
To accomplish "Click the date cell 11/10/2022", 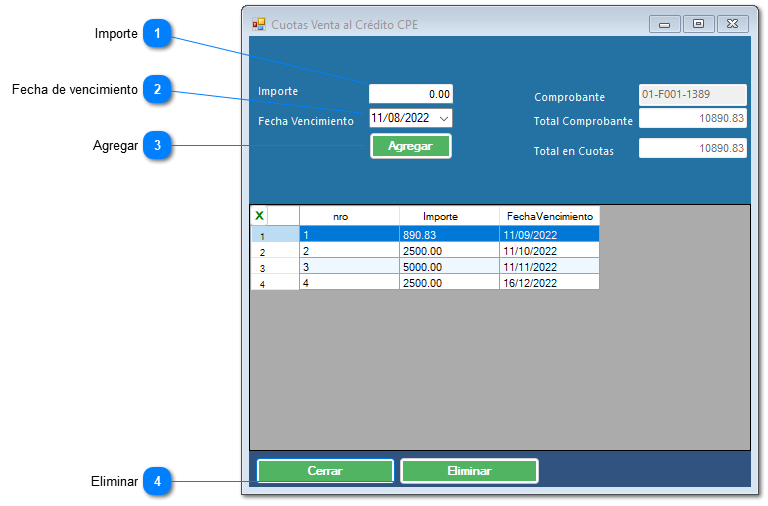I will coord(549,250).
